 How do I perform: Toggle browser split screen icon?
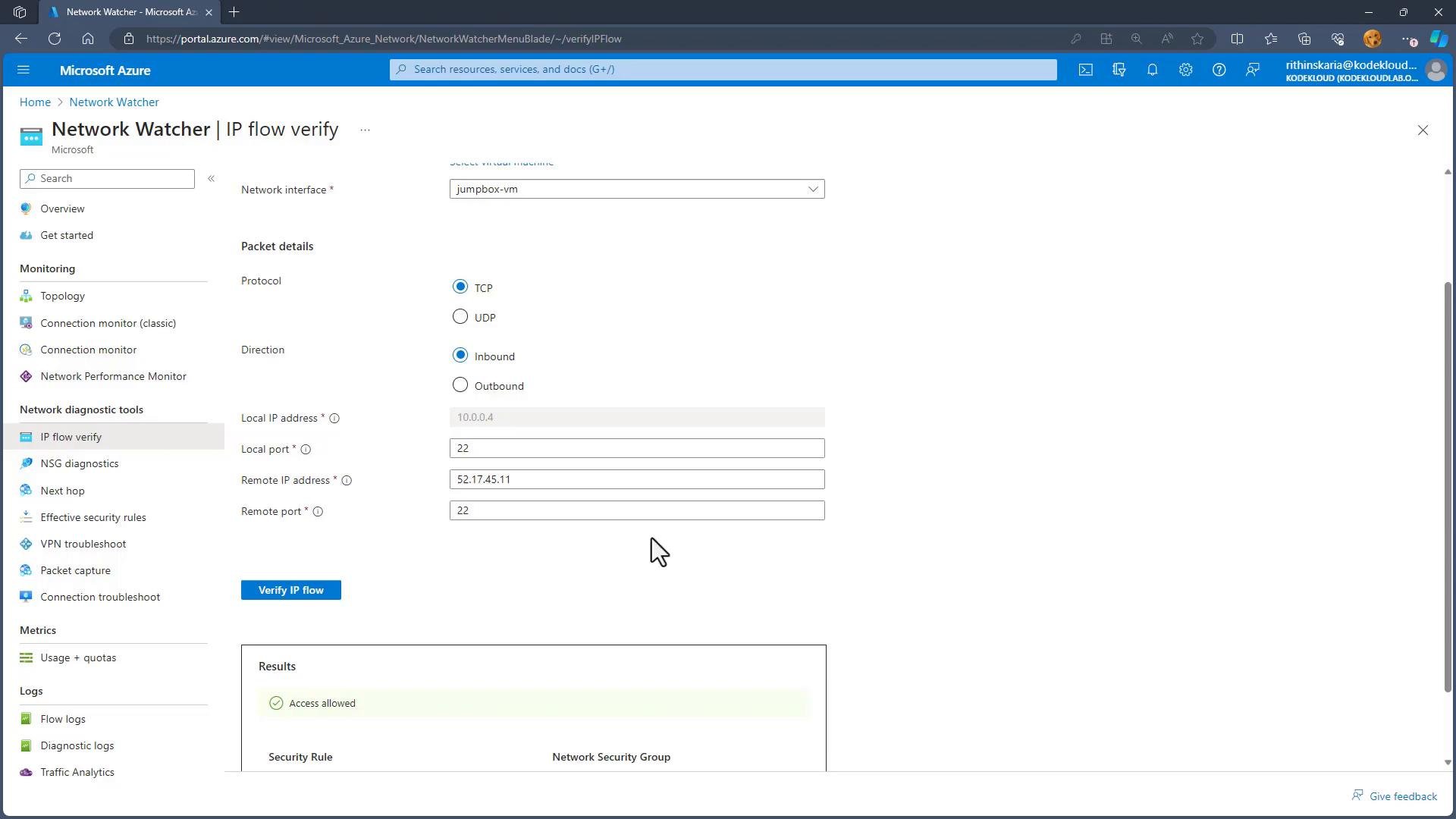tap(1237, 39)
